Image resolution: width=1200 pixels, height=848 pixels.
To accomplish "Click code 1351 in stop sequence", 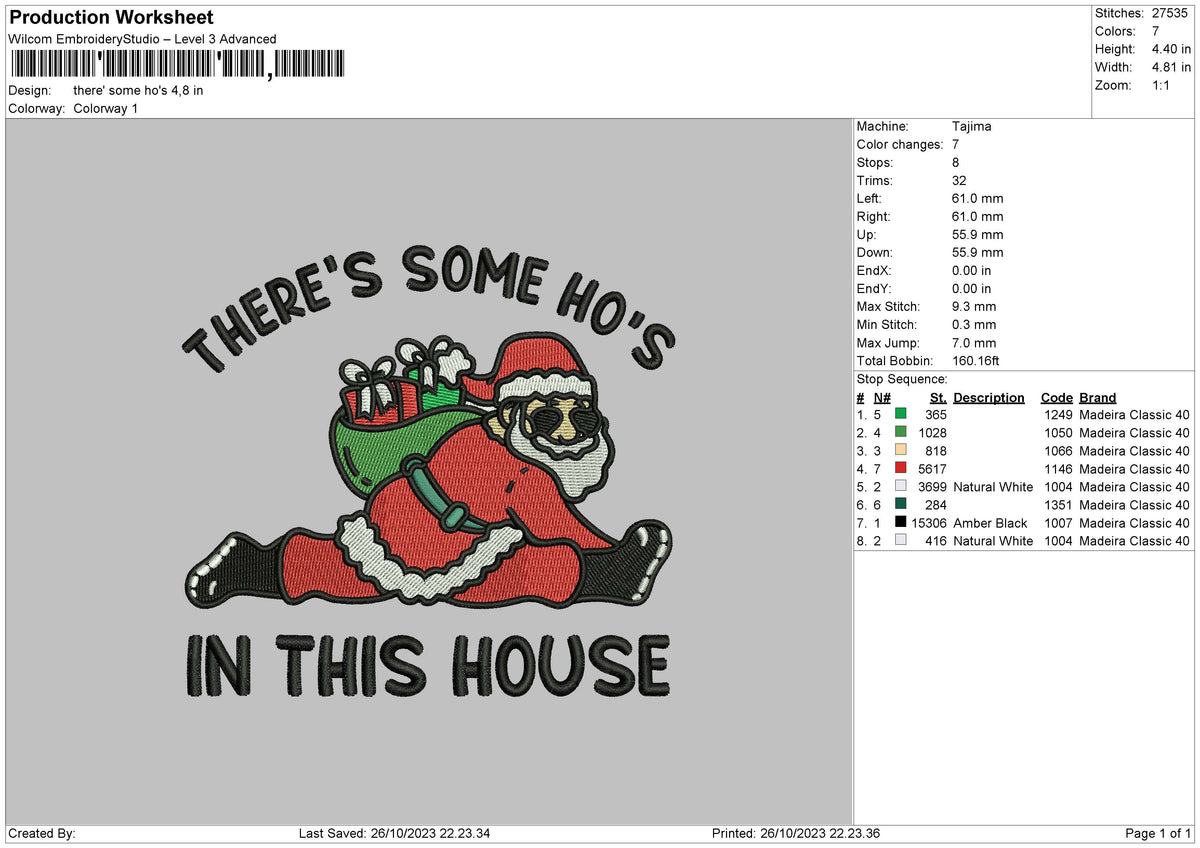I will click(x=1058, y=504).
